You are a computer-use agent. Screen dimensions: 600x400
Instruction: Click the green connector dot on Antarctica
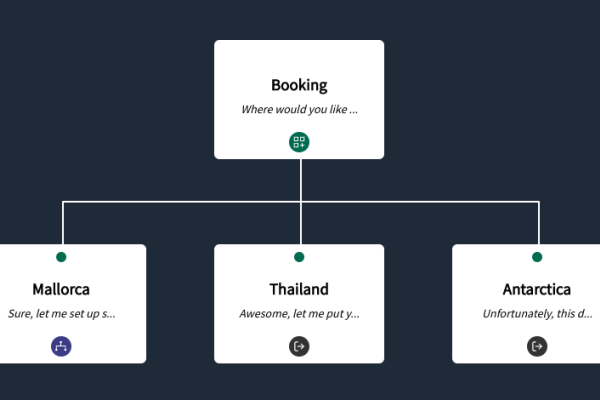pos(537,257)
